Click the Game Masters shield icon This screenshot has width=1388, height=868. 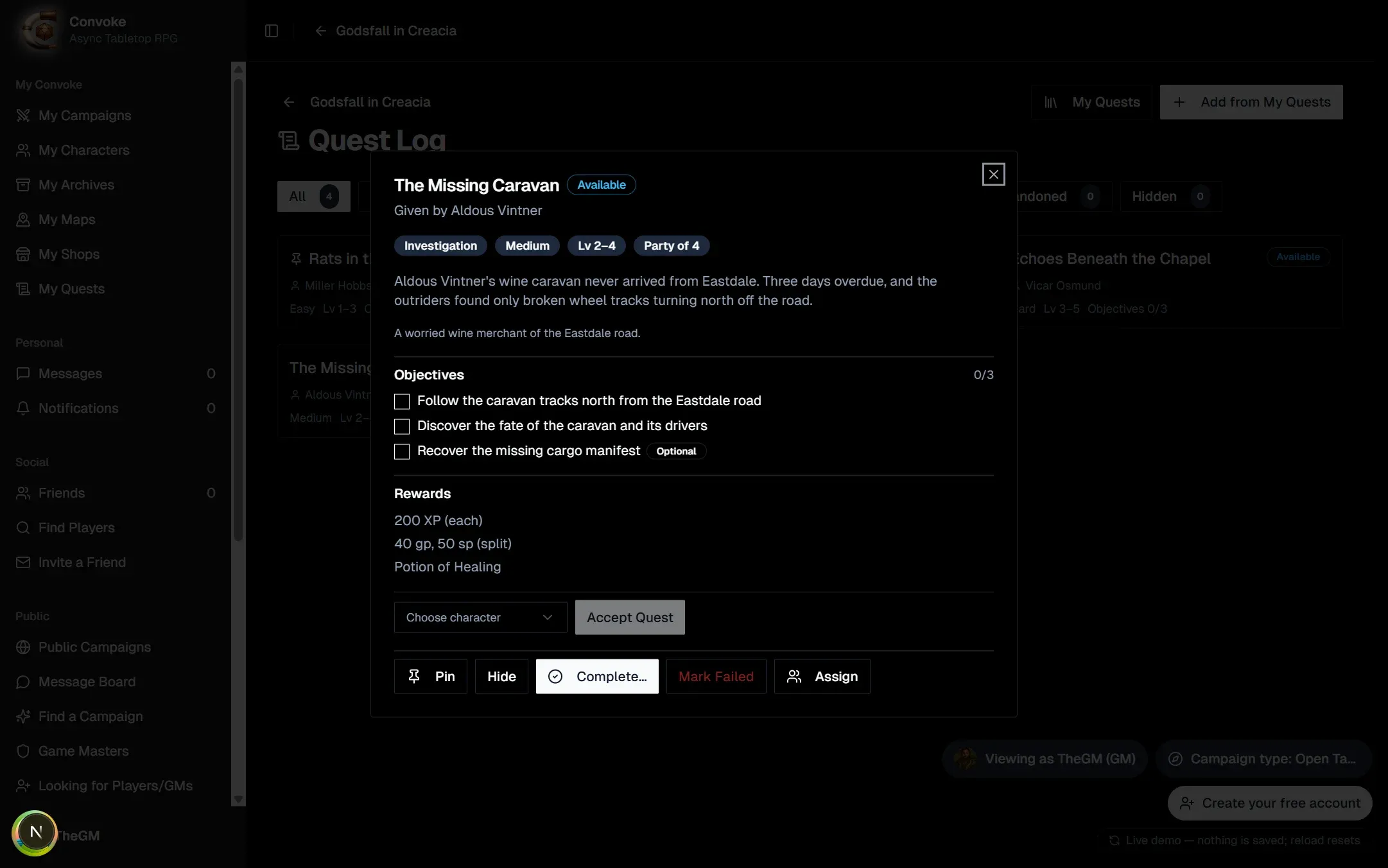pos(23,751)
